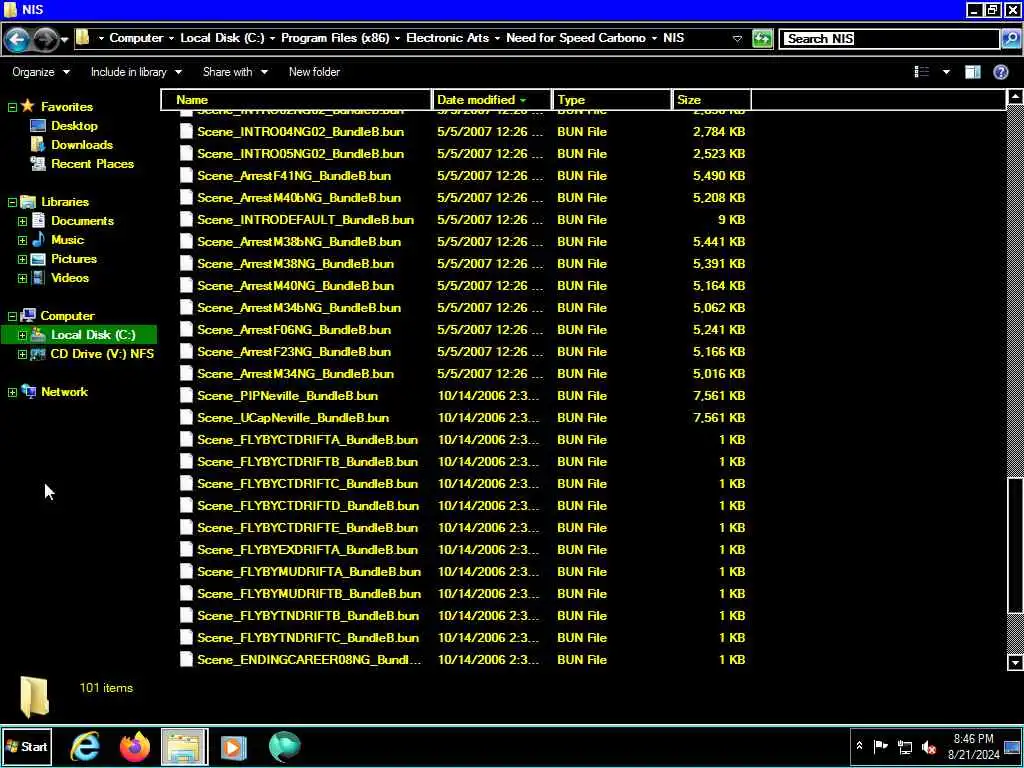Open Explorer Help icon
The image size is (1024, 768).
[x=1000, y=72]
